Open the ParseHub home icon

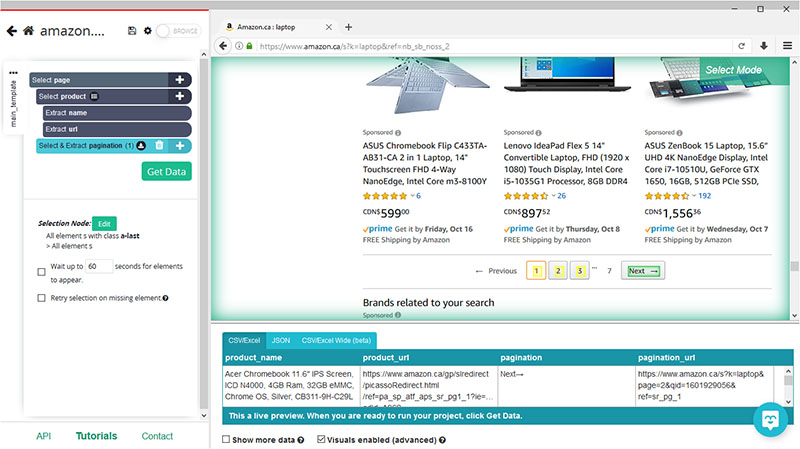point(29,31)
